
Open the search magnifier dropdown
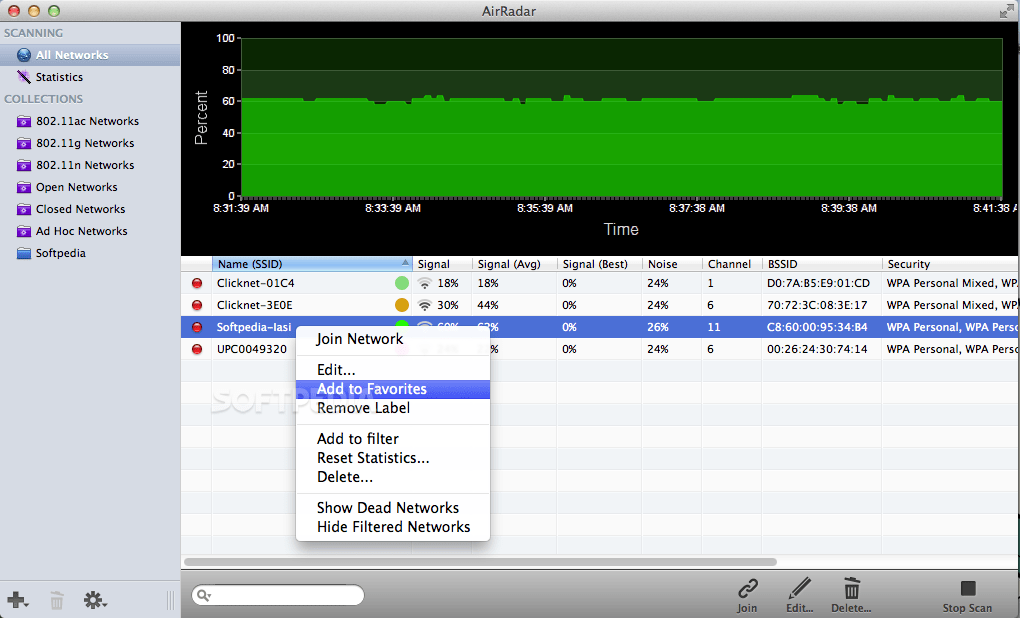point(204,595)
